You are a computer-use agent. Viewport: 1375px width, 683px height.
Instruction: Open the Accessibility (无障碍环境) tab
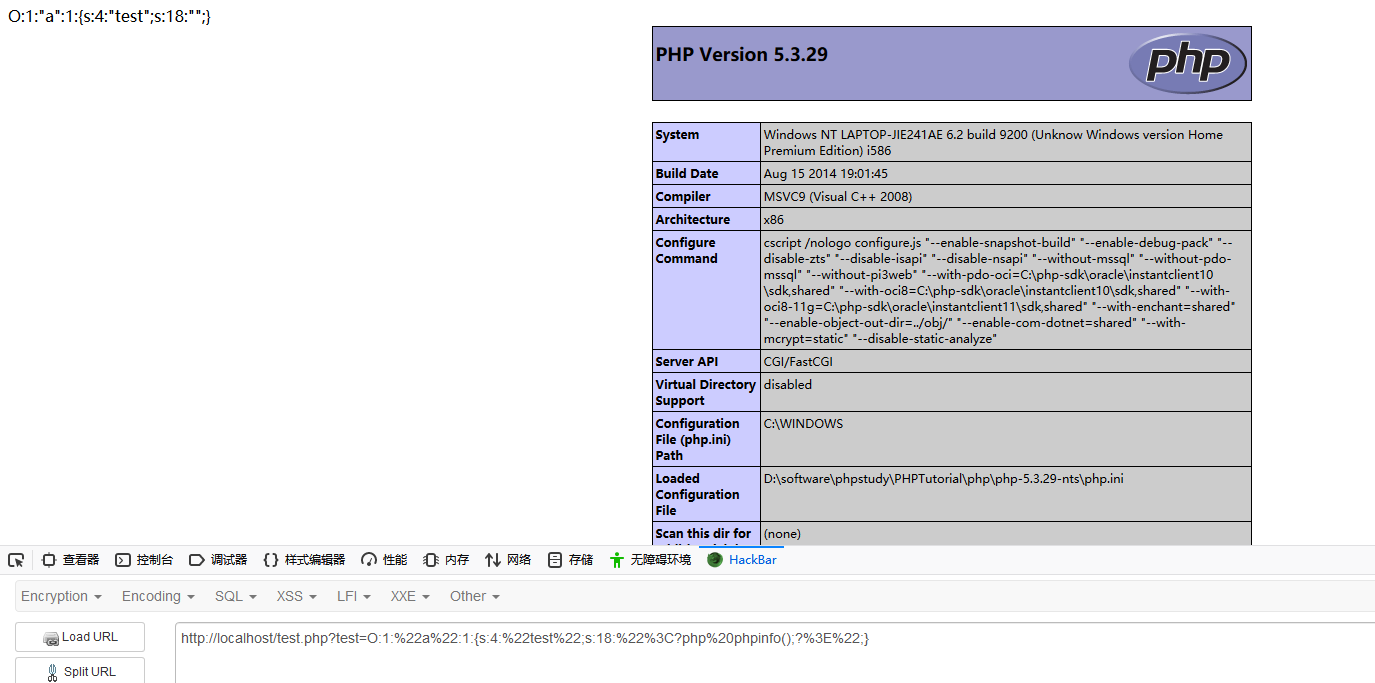click(650, 560)
